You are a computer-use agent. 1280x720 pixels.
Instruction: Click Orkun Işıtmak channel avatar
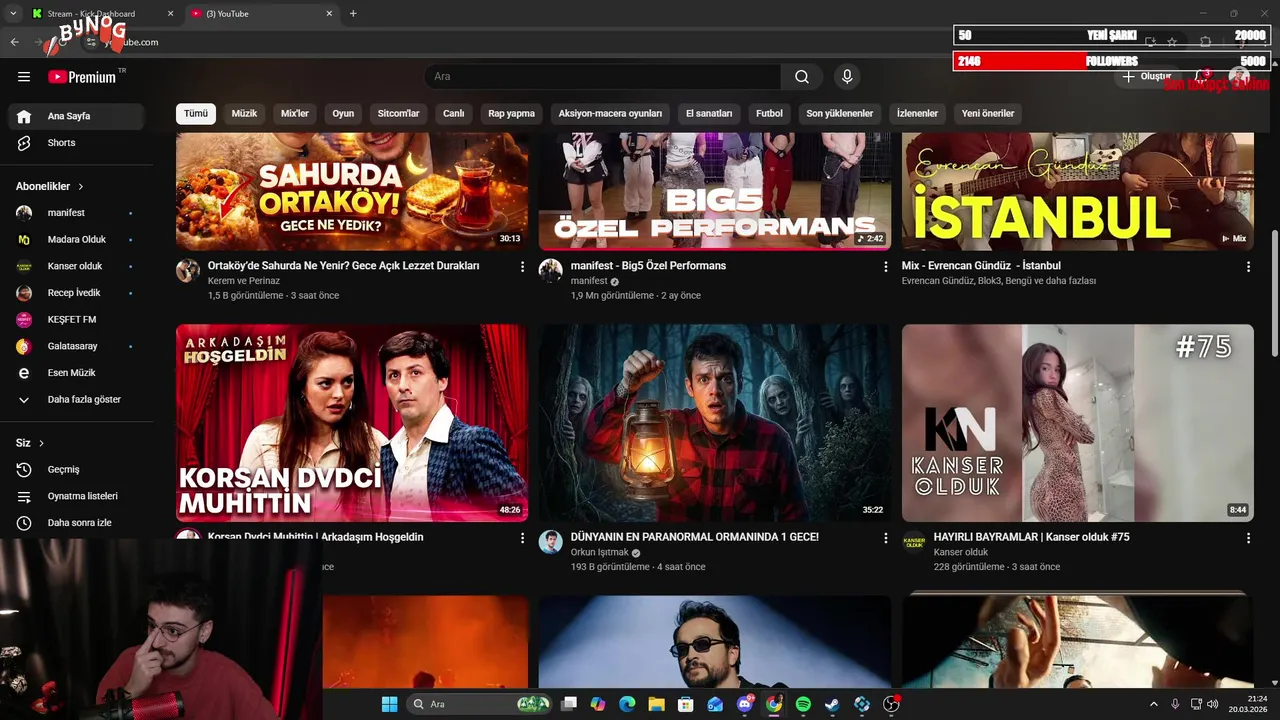pos(551,542)
